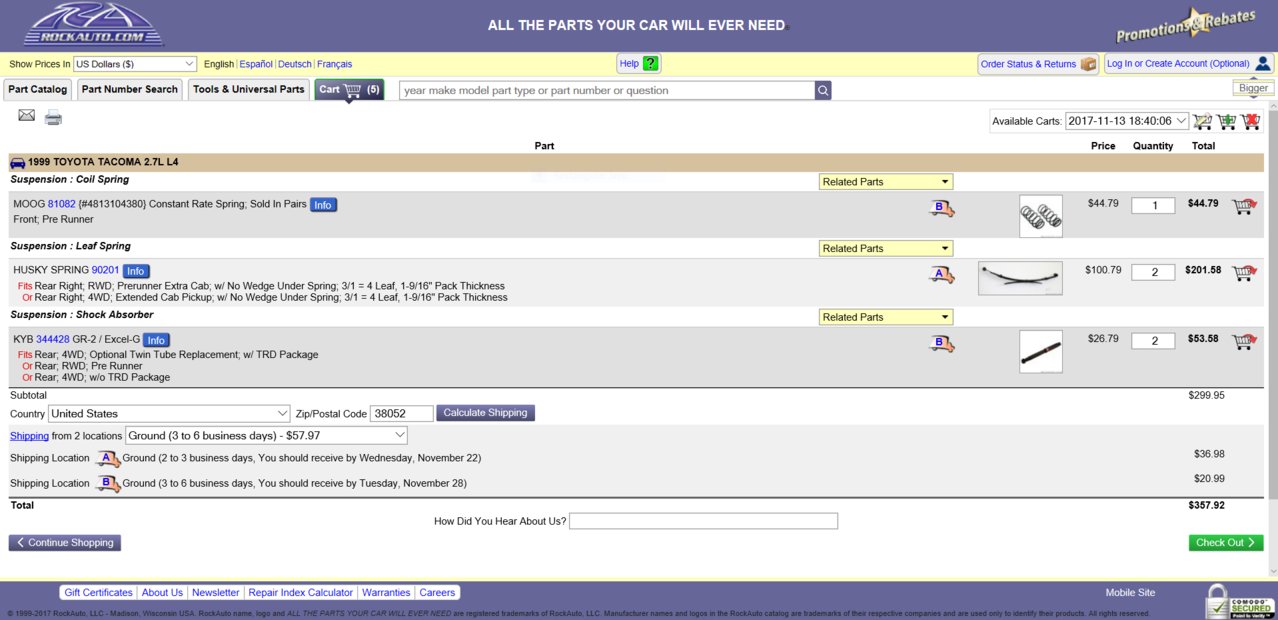This screenshot has width=1278, height=620.
Task: Switch language to Español
Action: click(x=256, y=64)
